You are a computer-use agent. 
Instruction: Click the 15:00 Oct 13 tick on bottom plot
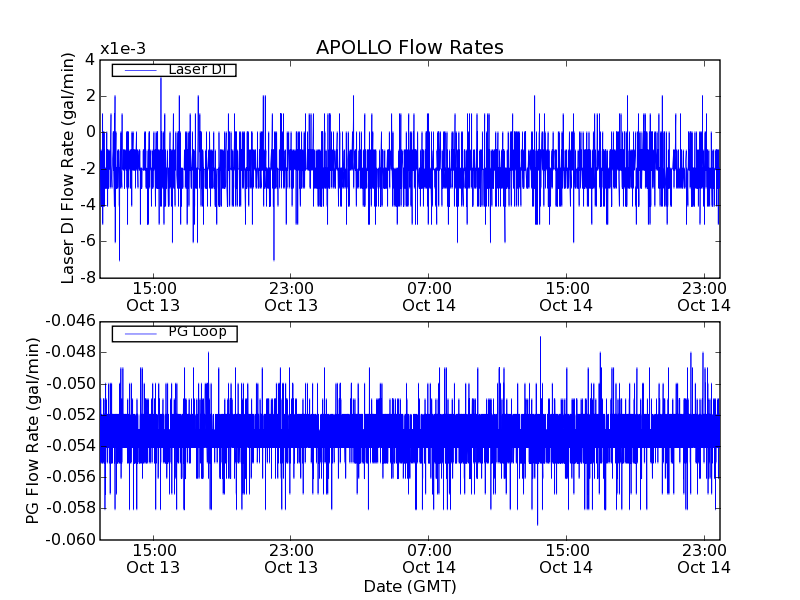point(153,558)
